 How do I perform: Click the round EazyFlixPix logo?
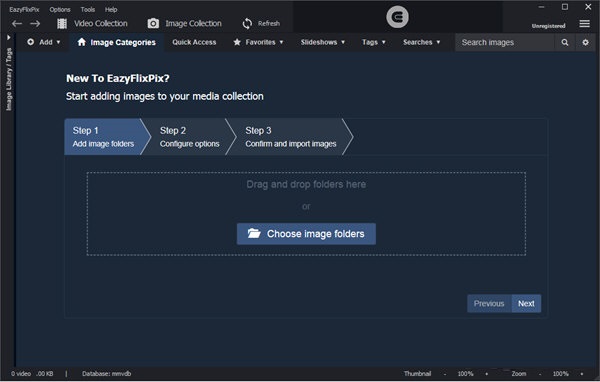click(x=397, y=17)
